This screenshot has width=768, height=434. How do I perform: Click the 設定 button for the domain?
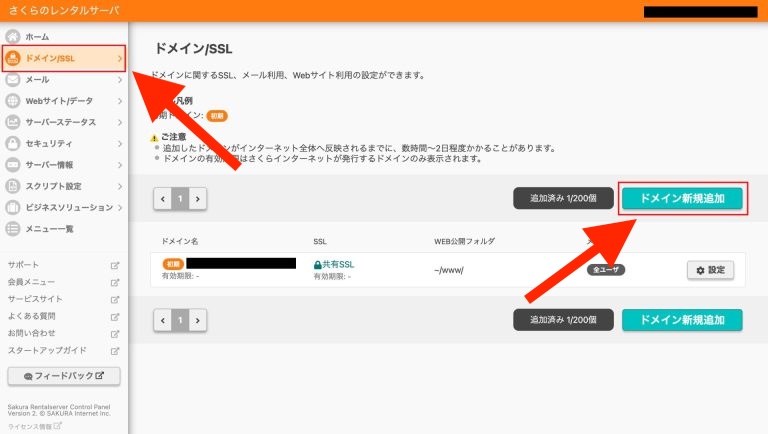tap(710, 270)
